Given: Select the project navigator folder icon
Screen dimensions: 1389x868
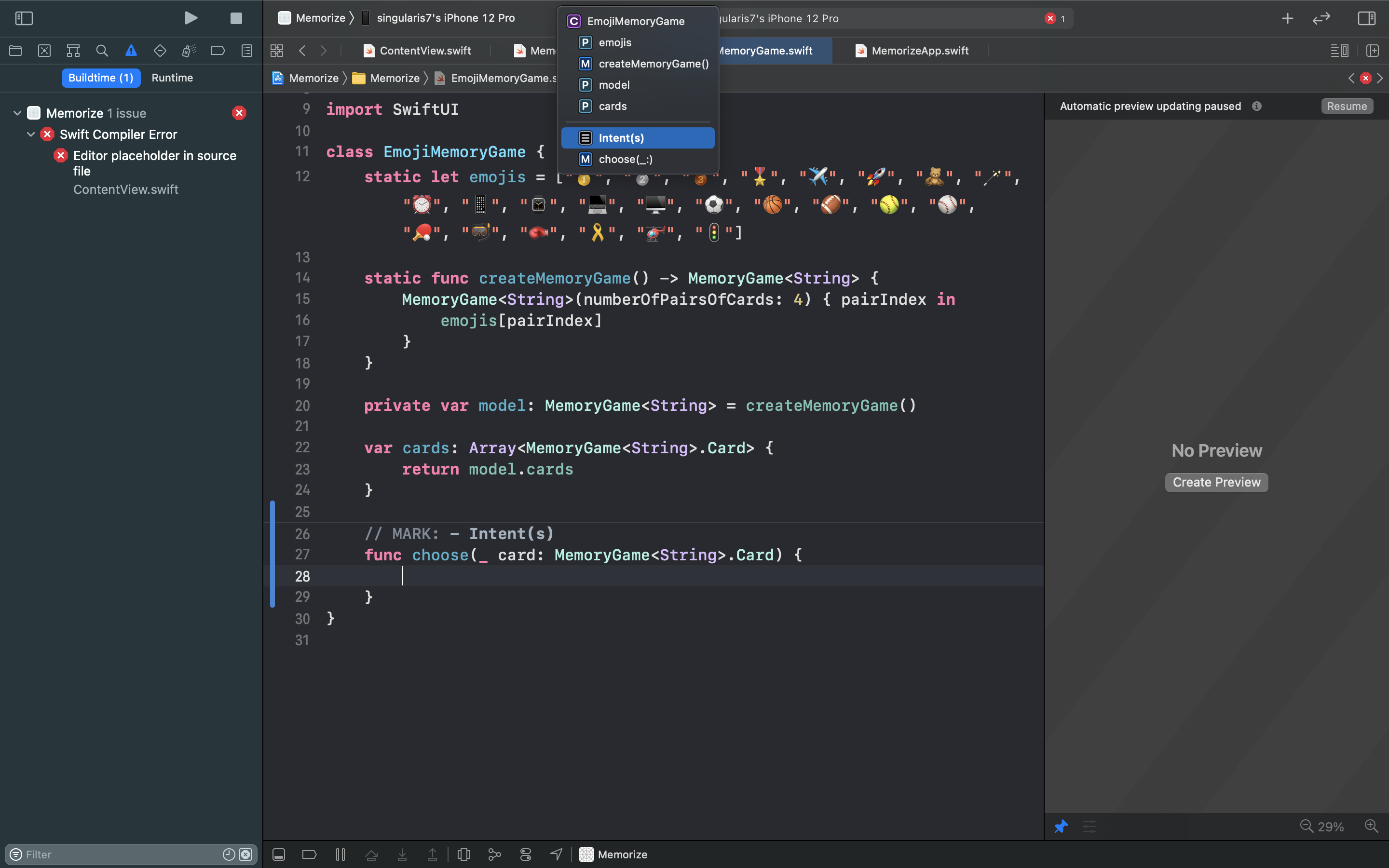Looking at the screenshot, I should pos(15,51).
